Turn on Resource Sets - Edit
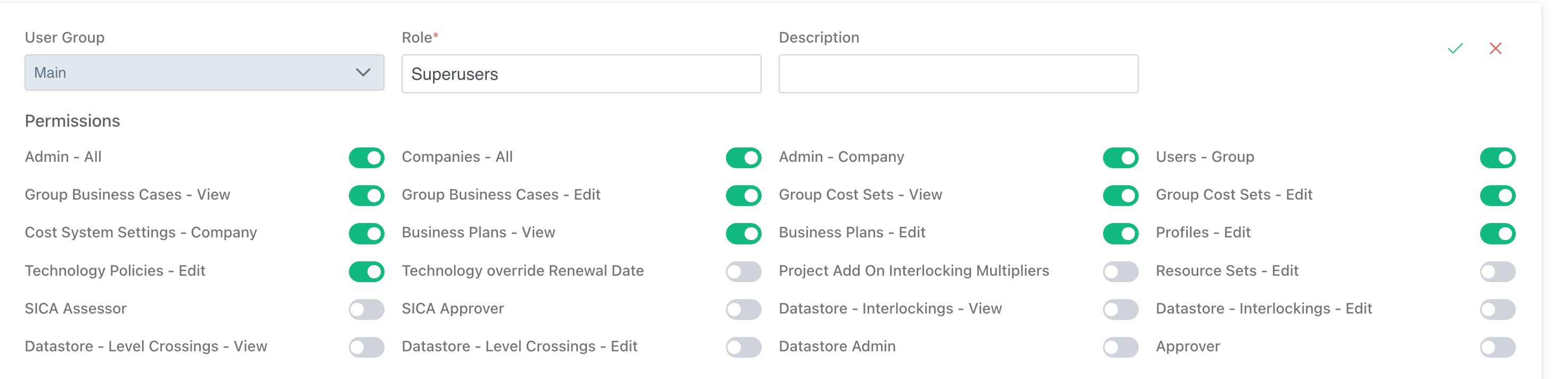The width and height of the screenshot is (1568, 379). pos(1497,271)
